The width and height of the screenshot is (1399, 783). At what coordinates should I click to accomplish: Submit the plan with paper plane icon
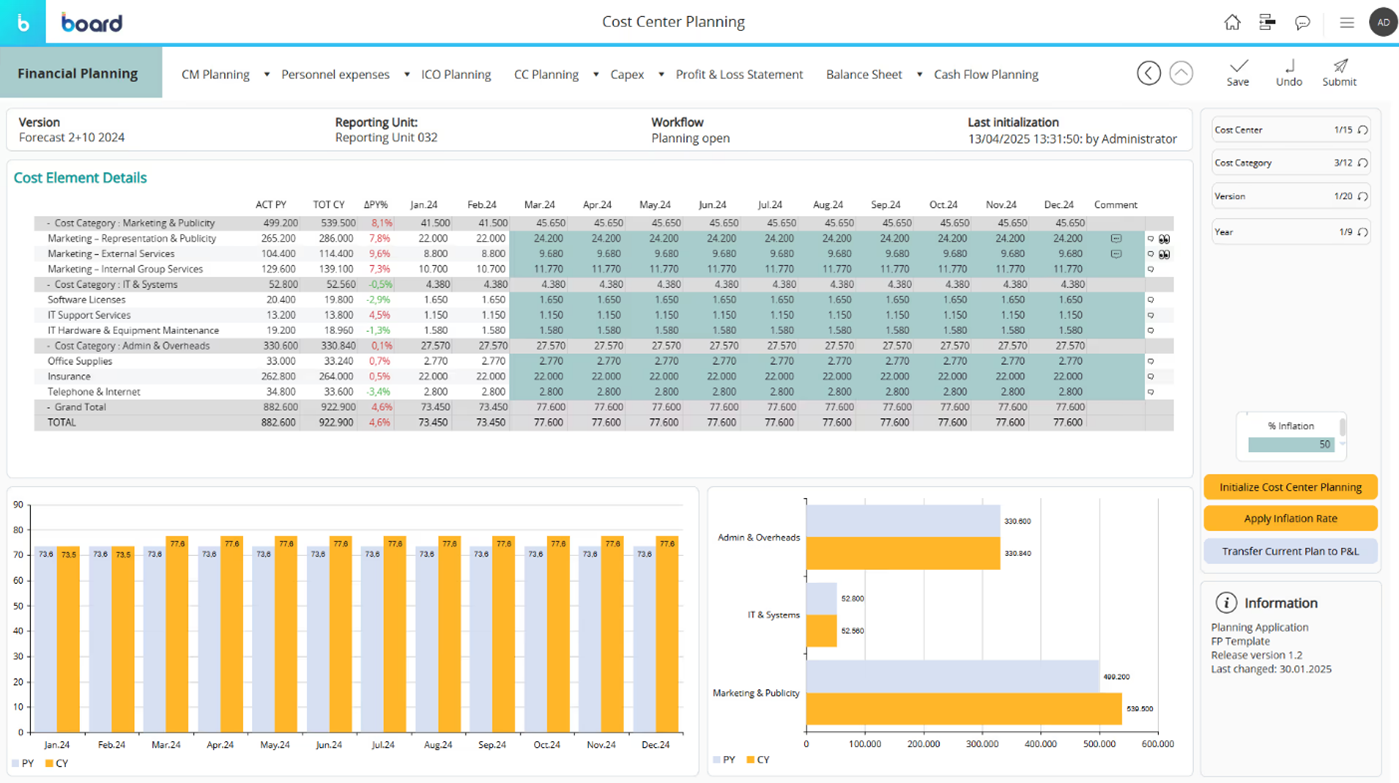pyautogui.click(x=1339, y=67)
